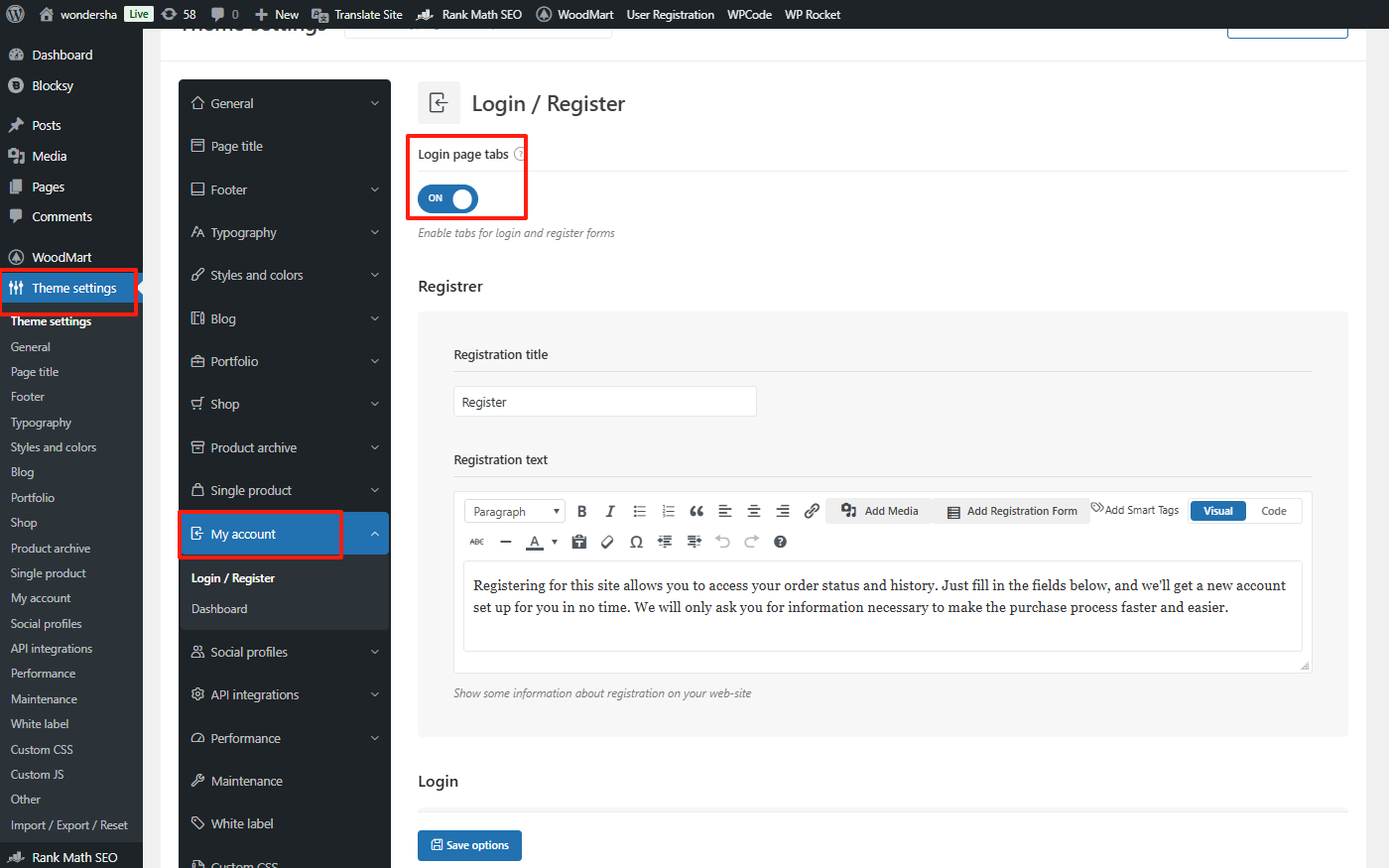Select the blockquote icon in the editor toolbar
This screenshot has height=868, width=1389.
[695, 510]
